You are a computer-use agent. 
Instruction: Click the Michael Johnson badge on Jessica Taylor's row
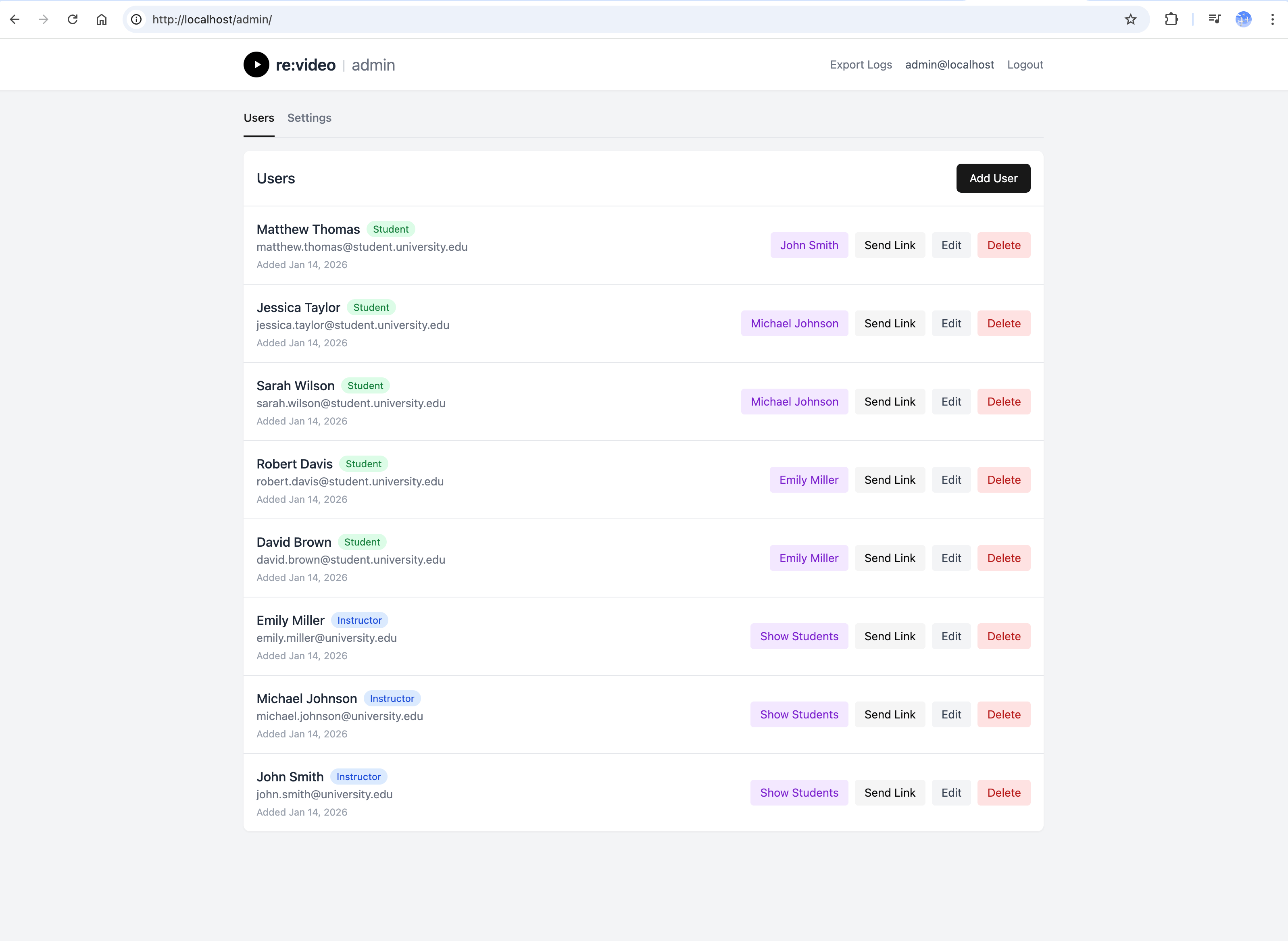click(x=795, y=323)
